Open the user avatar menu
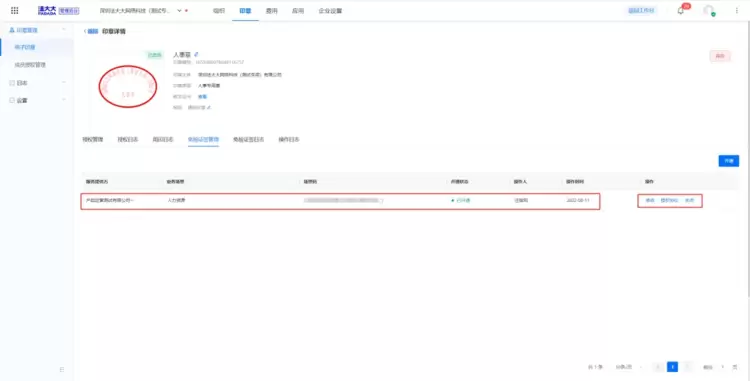The width and height of the screenshot is (750, 381). coord(708,11)
